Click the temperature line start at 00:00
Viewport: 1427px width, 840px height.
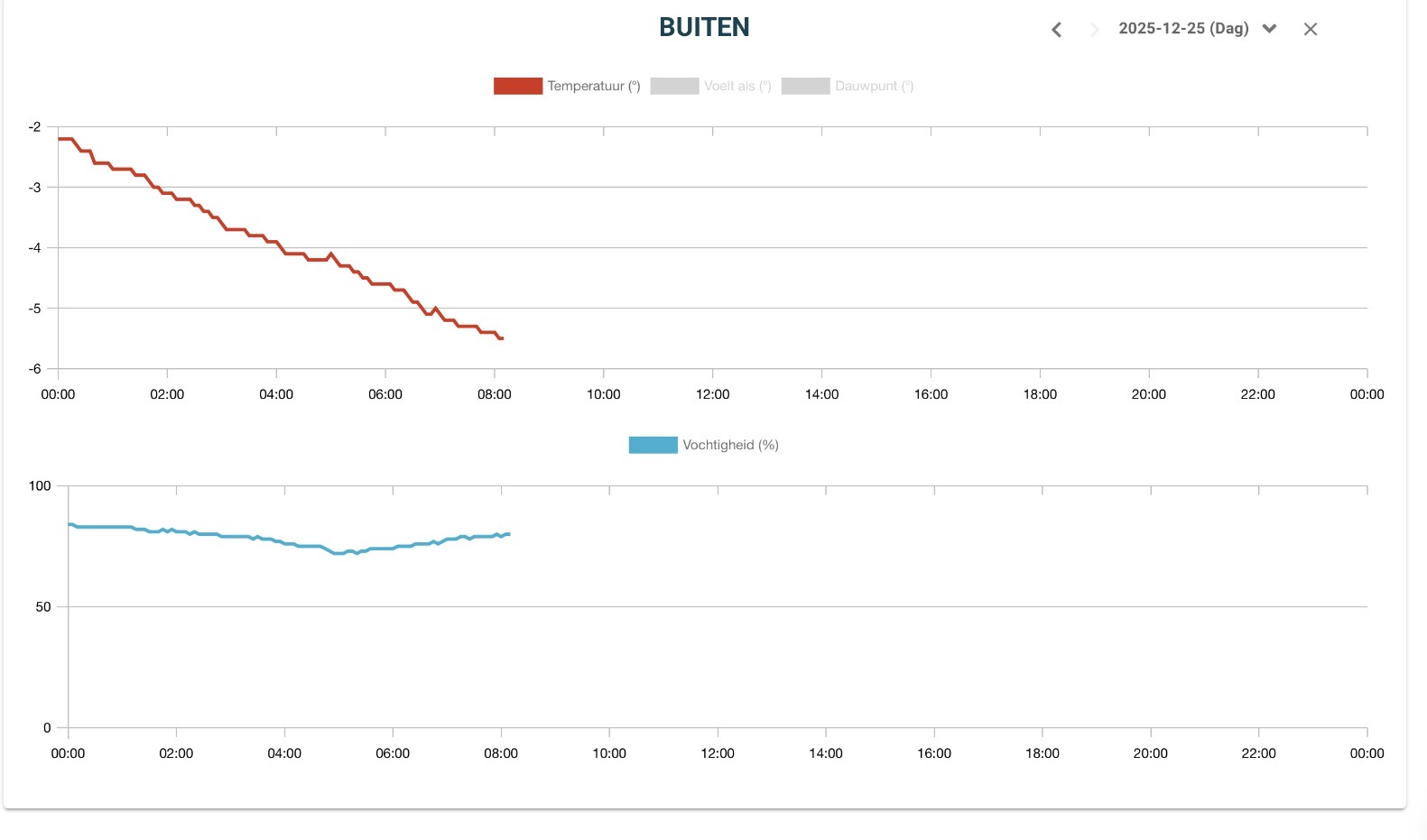click(60, 139)
